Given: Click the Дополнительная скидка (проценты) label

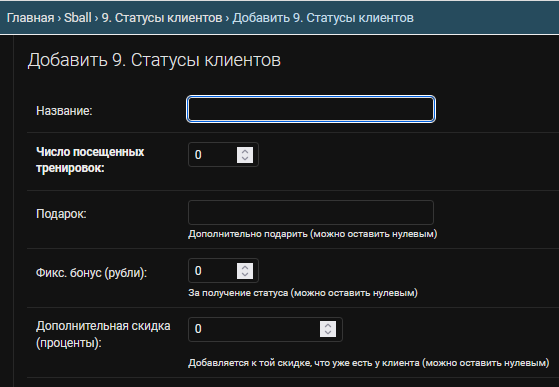Looking at the screenshot, I should click(x=103, y=334).
